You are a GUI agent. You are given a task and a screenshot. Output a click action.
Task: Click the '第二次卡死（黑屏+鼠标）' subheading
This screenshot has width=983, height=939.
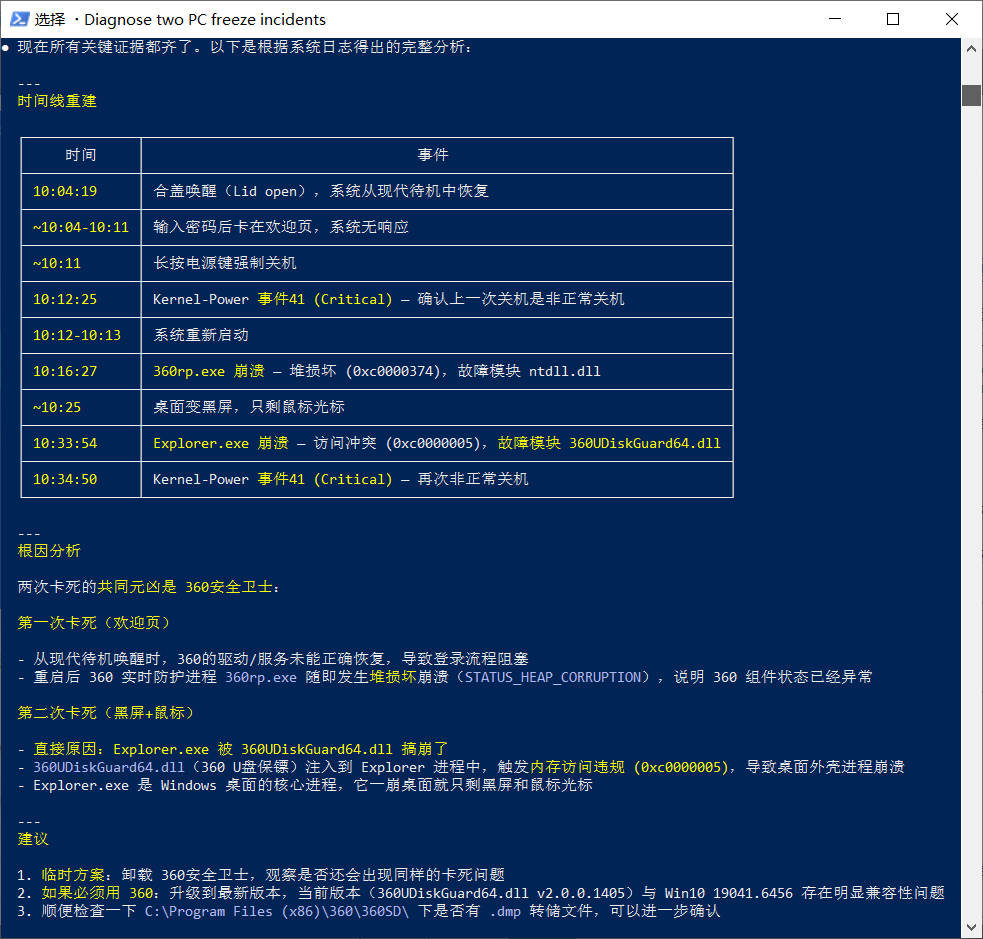[105, 713]
